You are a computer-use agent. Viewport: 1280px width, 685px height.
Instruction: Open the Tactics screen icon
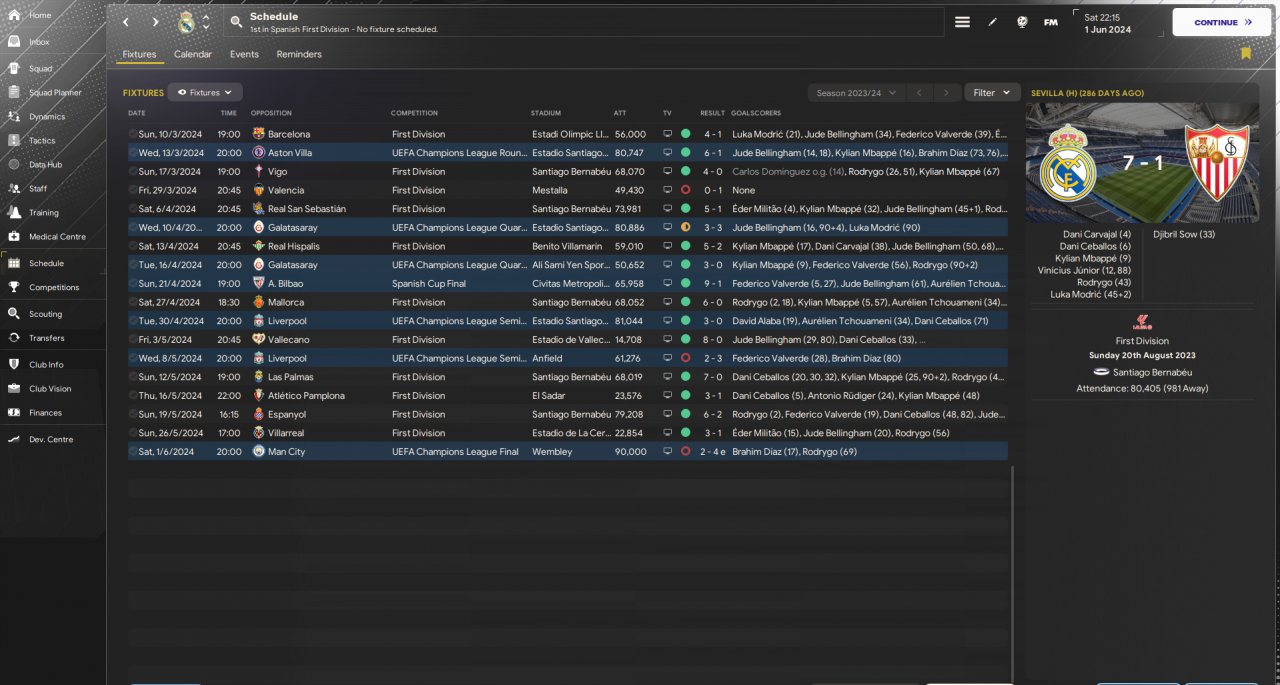[15, 141]
